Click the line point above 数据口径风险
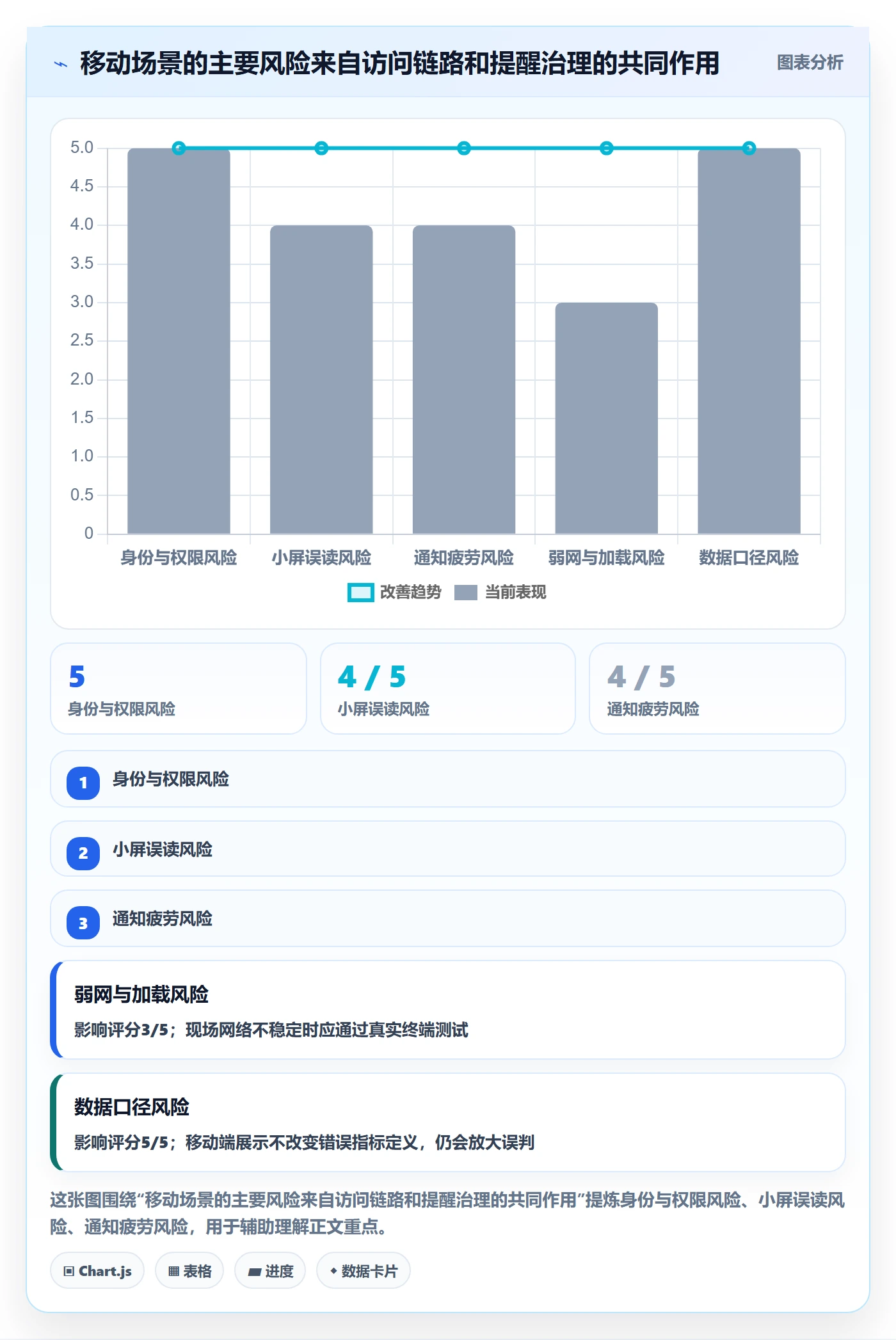This screenshot has height=1340, width=896. pyautogui.click(x=749, y=148)
